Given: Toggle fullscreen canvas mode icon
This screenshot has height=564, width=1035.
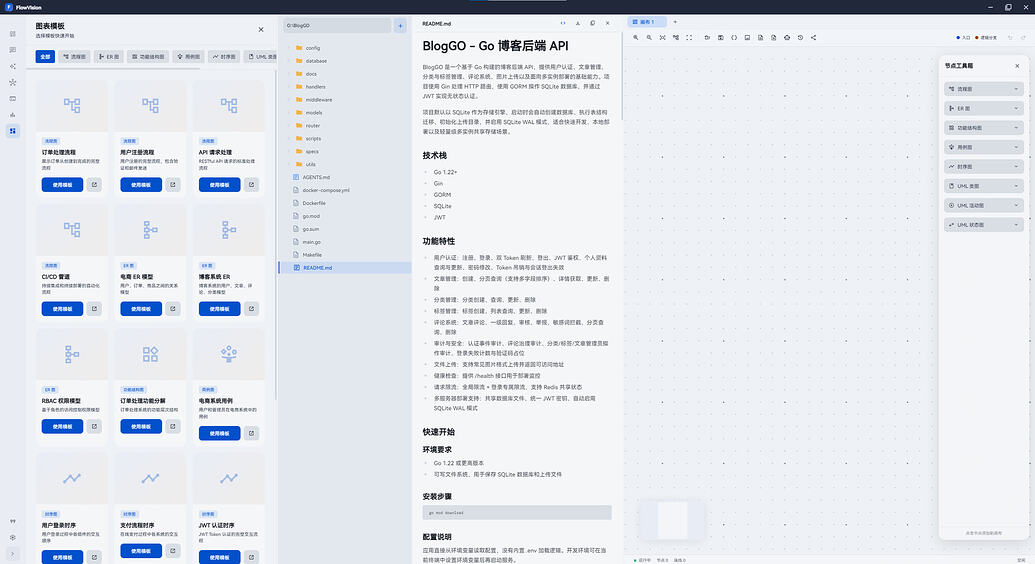Looking at the screenshot, I should pos(688,38).
